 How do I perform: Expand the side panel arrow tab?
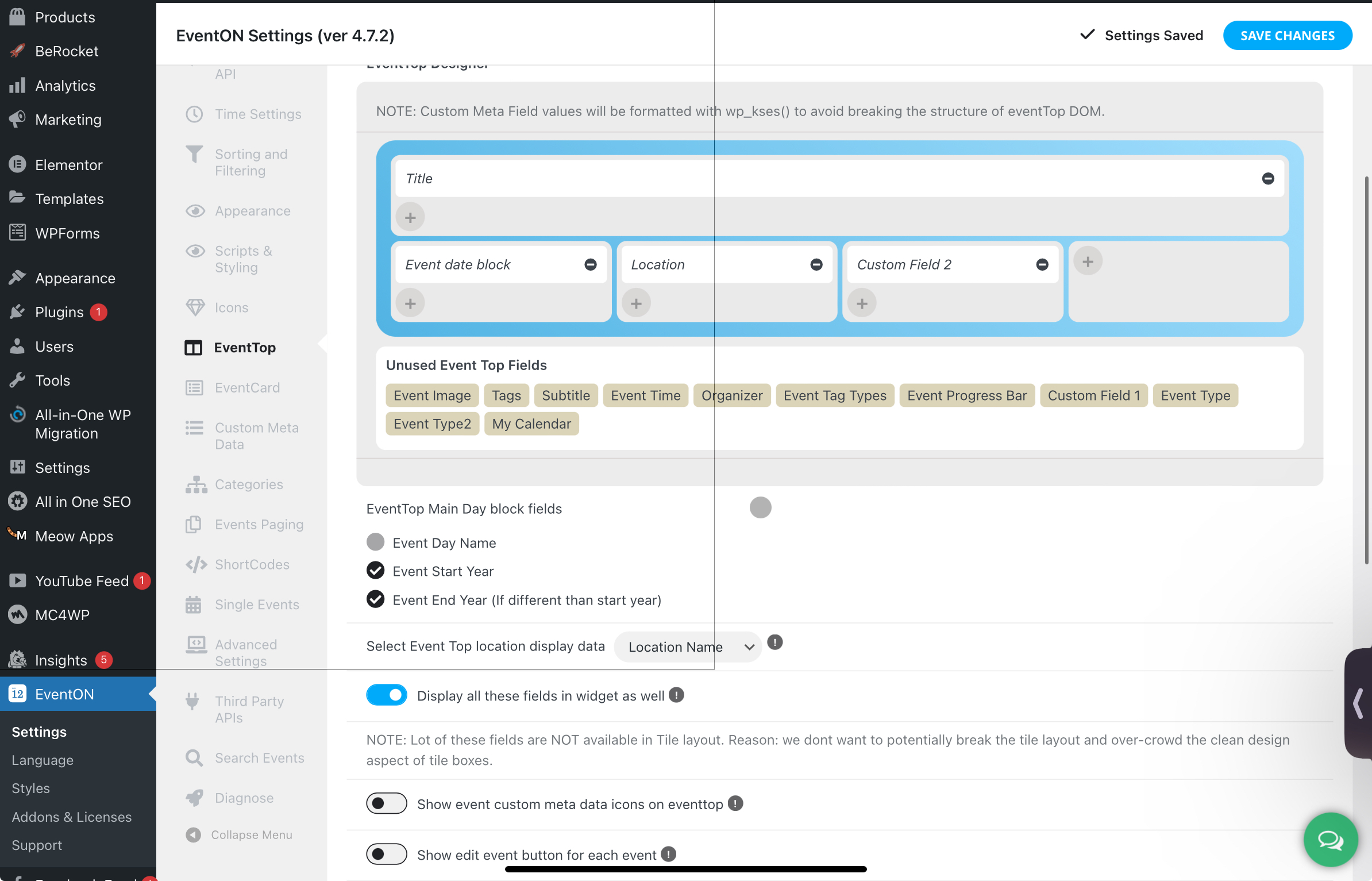[1358, 703]
